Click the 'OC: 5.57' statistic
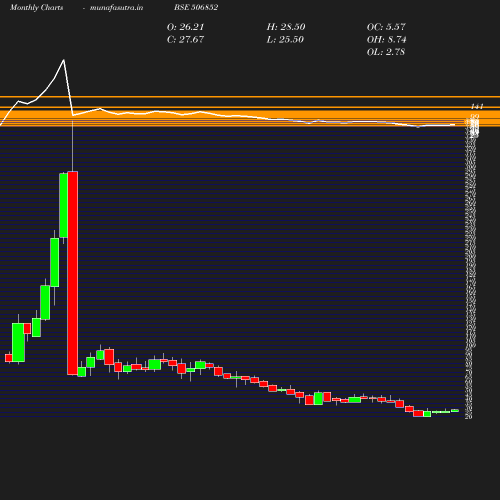The width and height of the screenshot is (500, 500). 386,27
